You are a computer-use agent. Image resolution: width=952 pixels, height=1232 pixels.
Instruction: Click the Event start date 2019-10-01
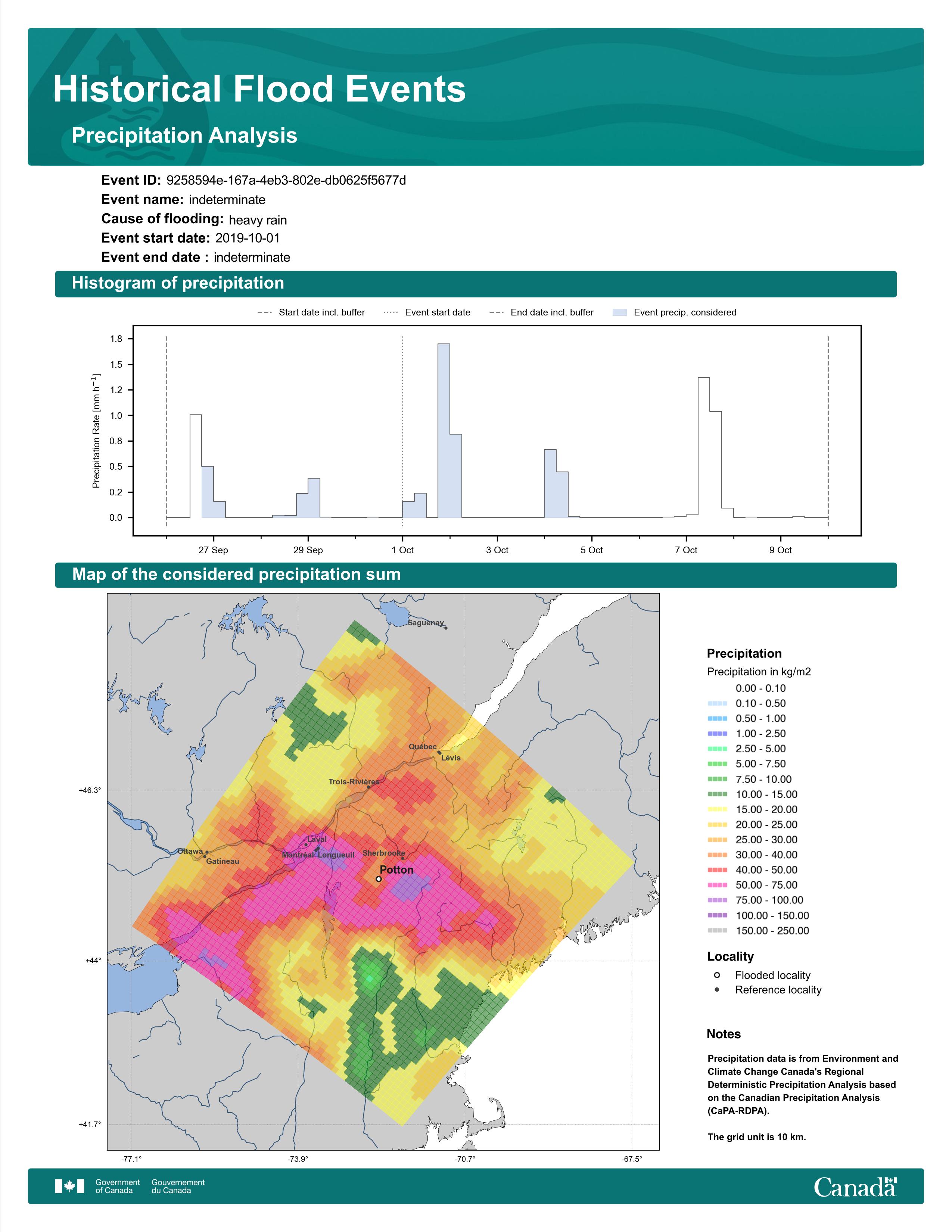[x=248, y=238]
